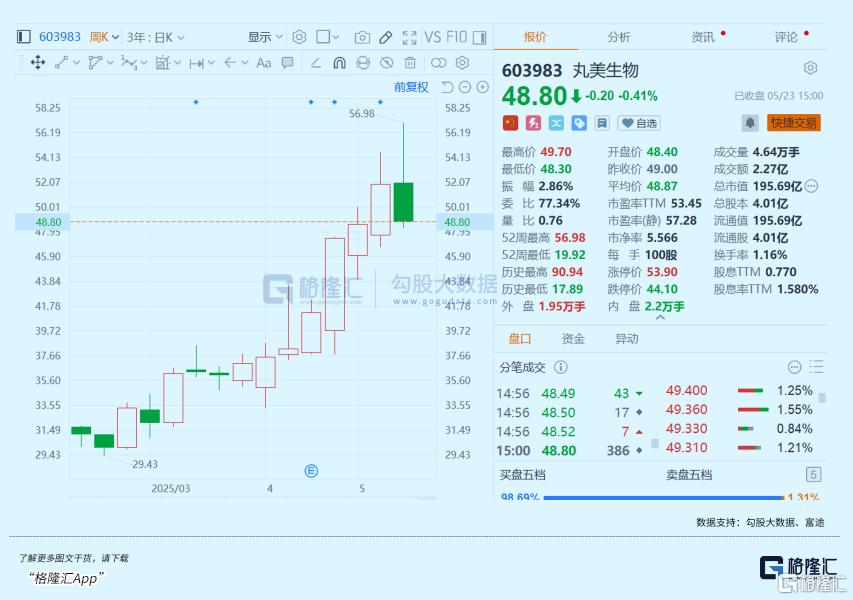Click the China flag market icon
Image resolution: width=853 pixels, height=600 pixels.
click(x=510, y=123)
